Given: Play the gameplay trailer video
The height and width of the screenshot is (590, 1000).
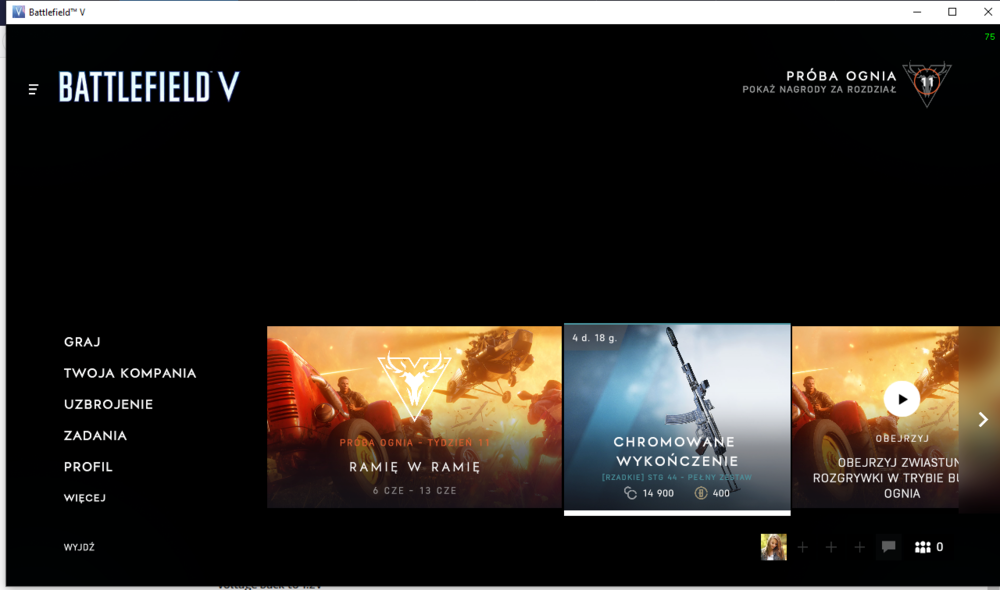Looking at the screenshot, I should coord(902,399).
